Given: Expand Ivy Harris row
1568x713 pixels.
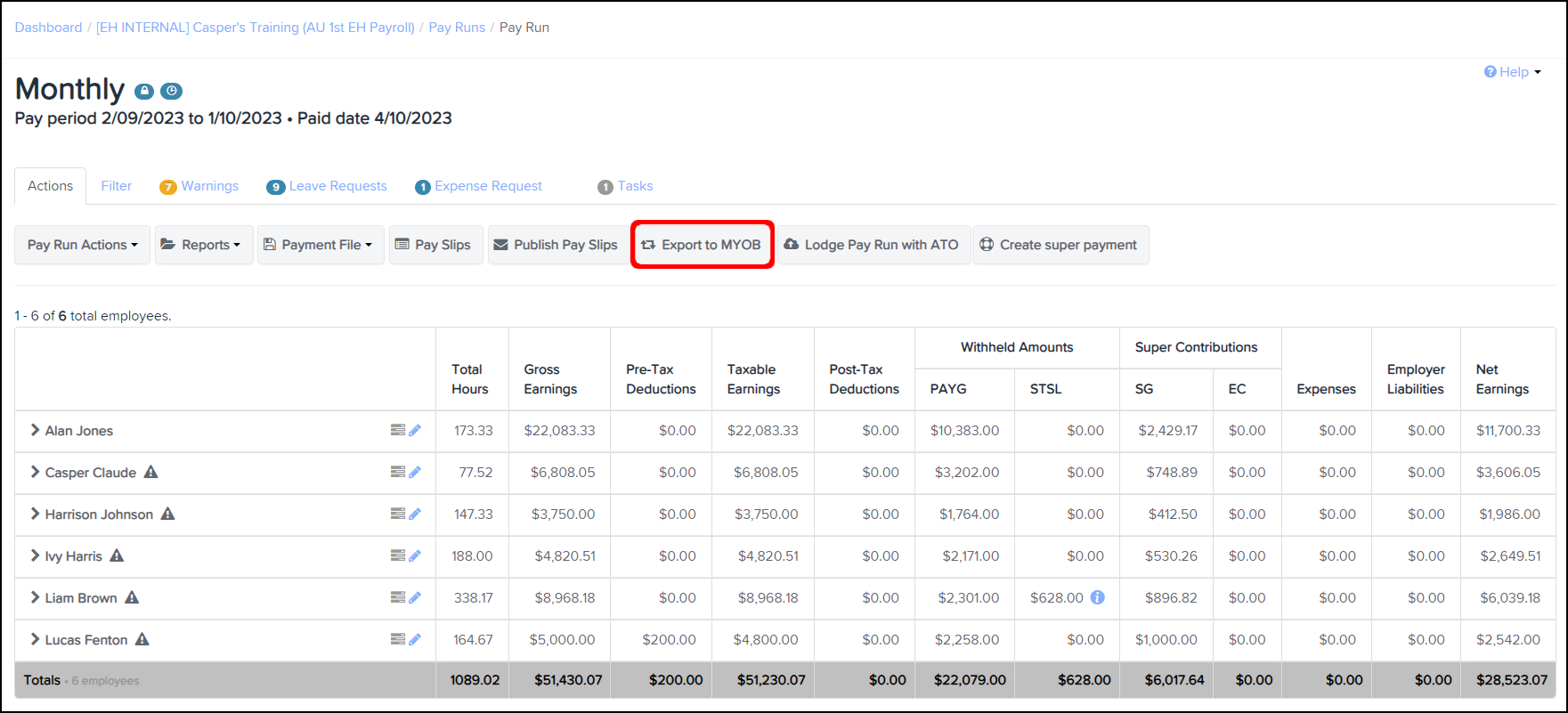Looking at the screenshot, I should tap(35, 555).
